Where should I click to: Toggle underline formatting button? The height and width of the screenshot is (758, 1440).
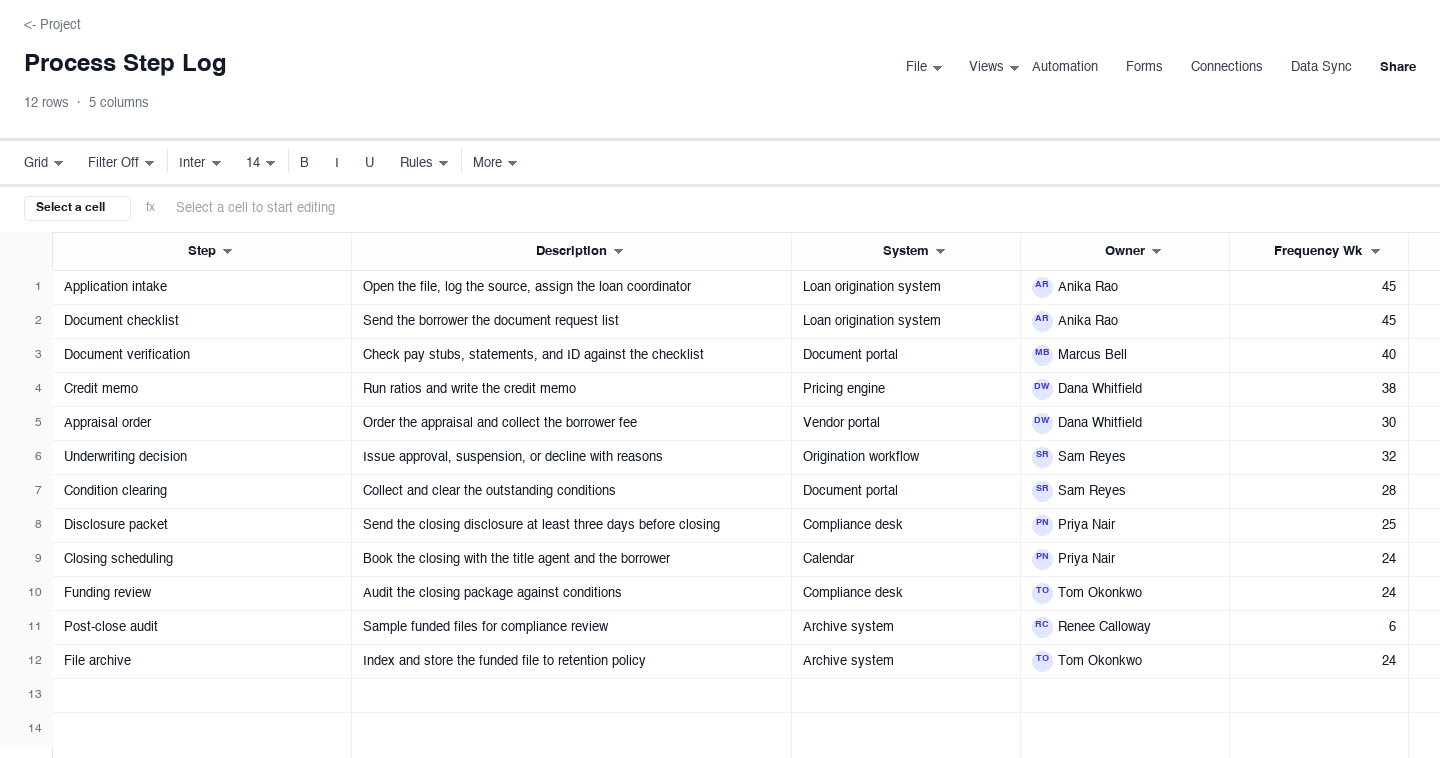(369, 162)
